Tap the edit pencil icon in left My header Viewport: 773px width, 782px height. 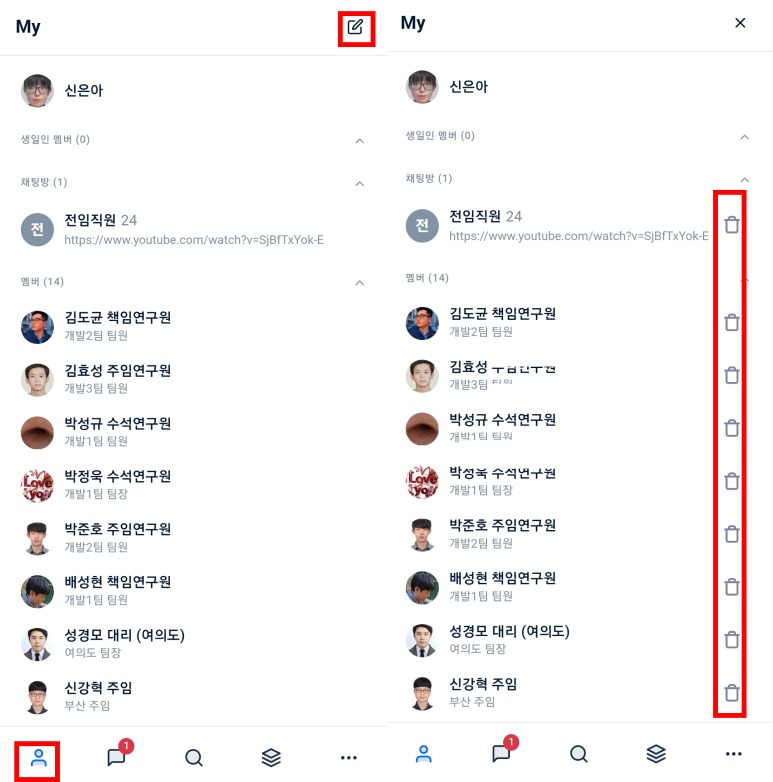point(356,27)
